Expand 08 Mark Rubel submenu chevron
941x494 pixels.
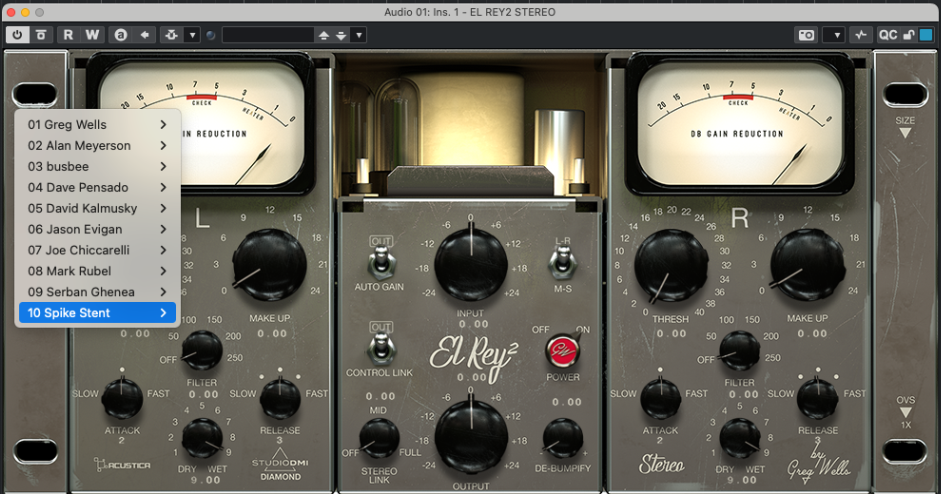click(163, 271)
